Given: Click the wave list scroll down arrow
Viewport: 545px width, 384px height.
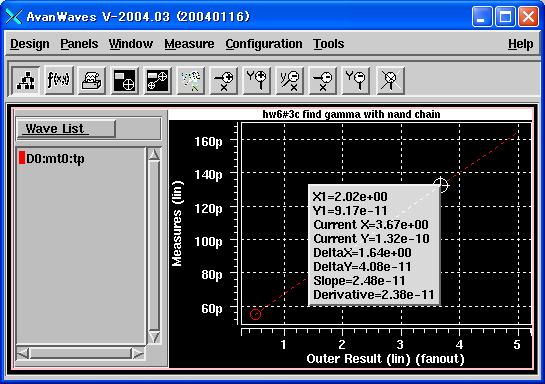Looking at the screenshot, I should [154, 337].
